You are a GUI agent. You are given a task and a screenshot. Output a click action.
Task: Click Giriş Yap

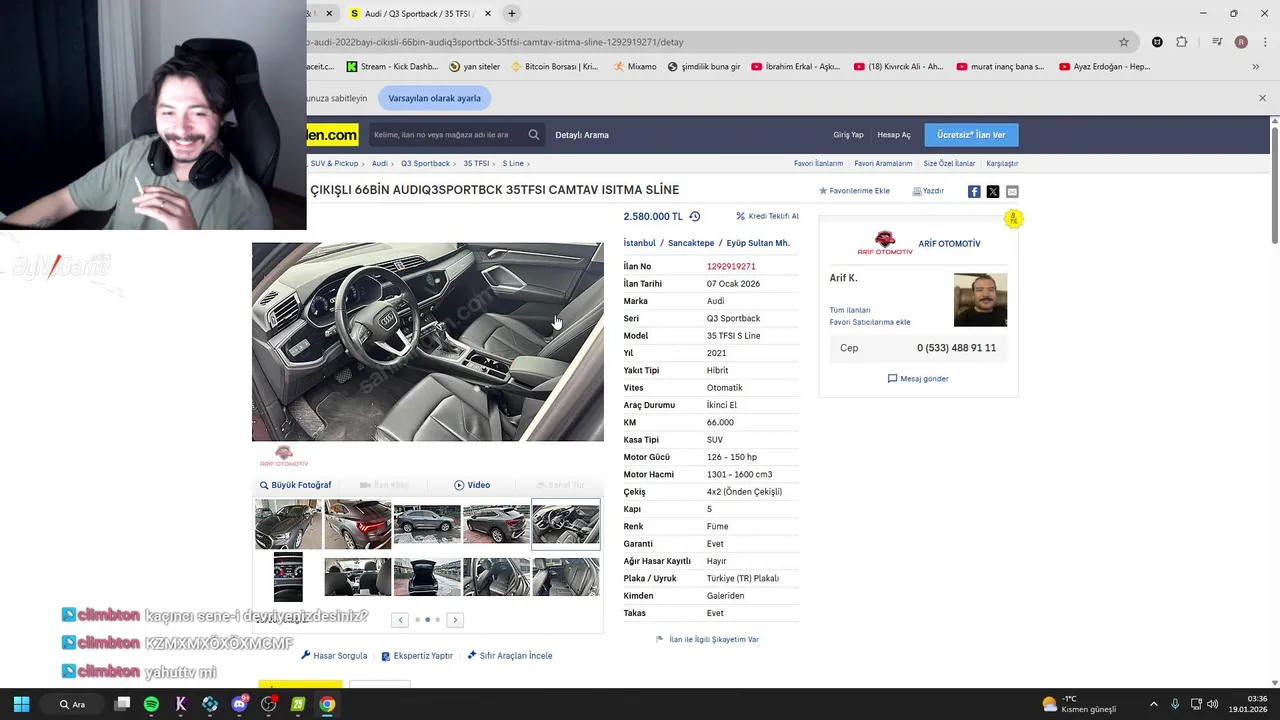point(848,135)
